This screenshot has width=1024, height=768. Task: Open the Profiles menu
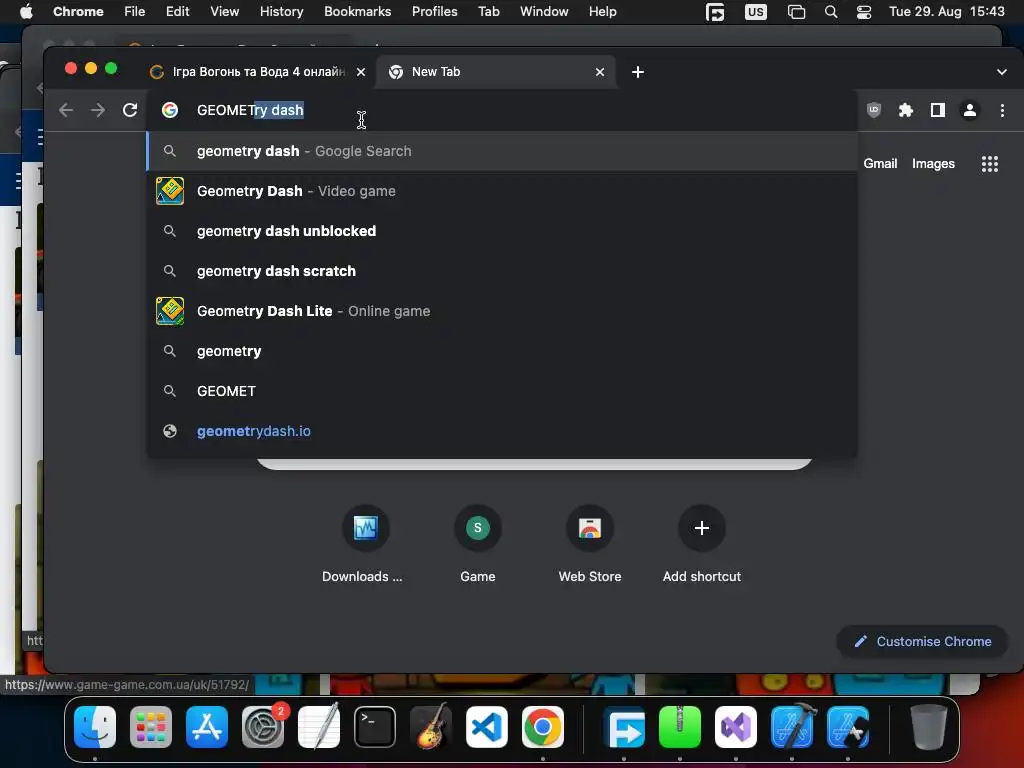click(x=434, y=12)
